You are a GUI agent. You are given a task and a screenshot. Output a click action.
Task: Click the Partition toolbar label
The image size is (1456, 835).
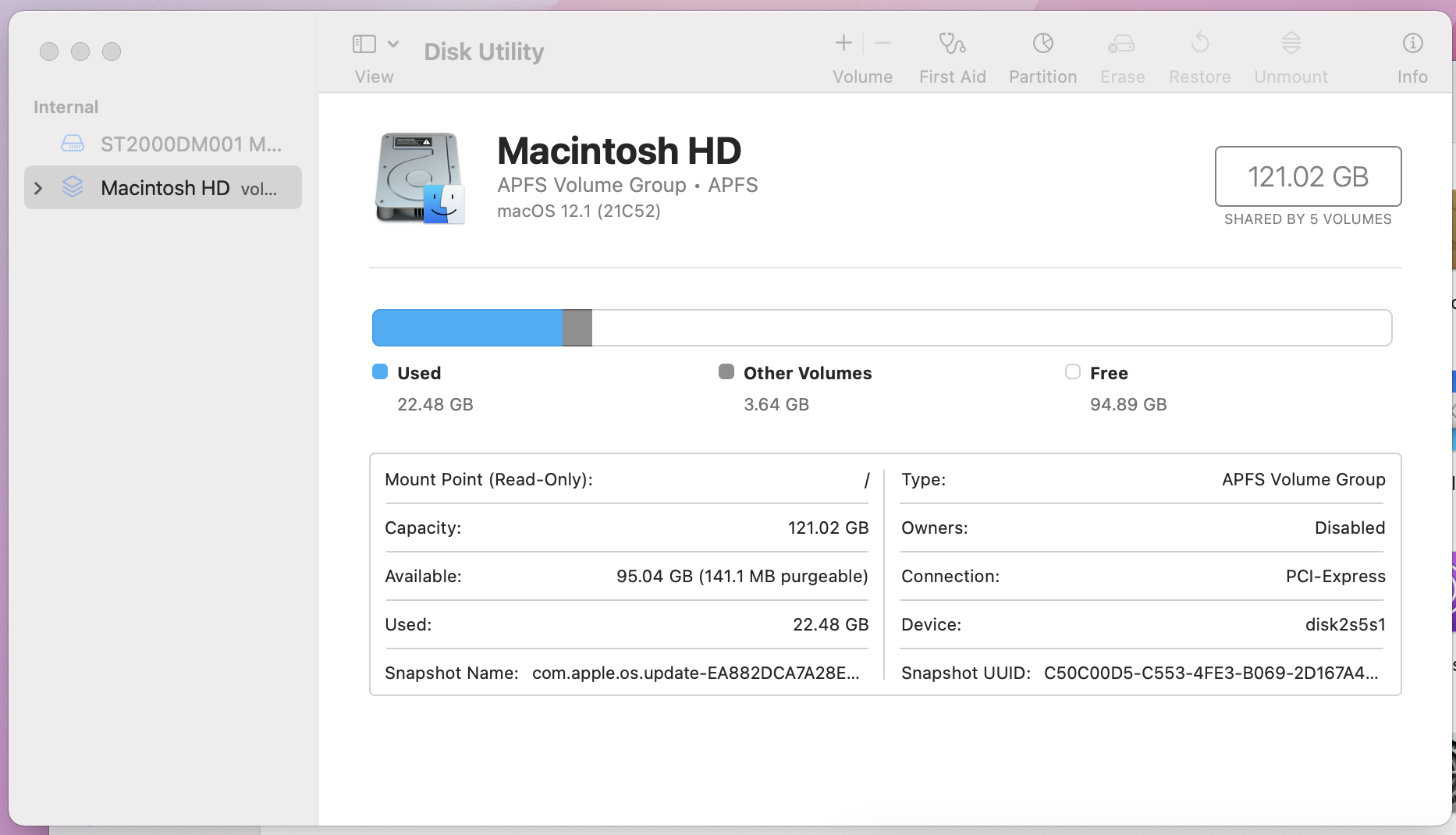pos(1042,76)
